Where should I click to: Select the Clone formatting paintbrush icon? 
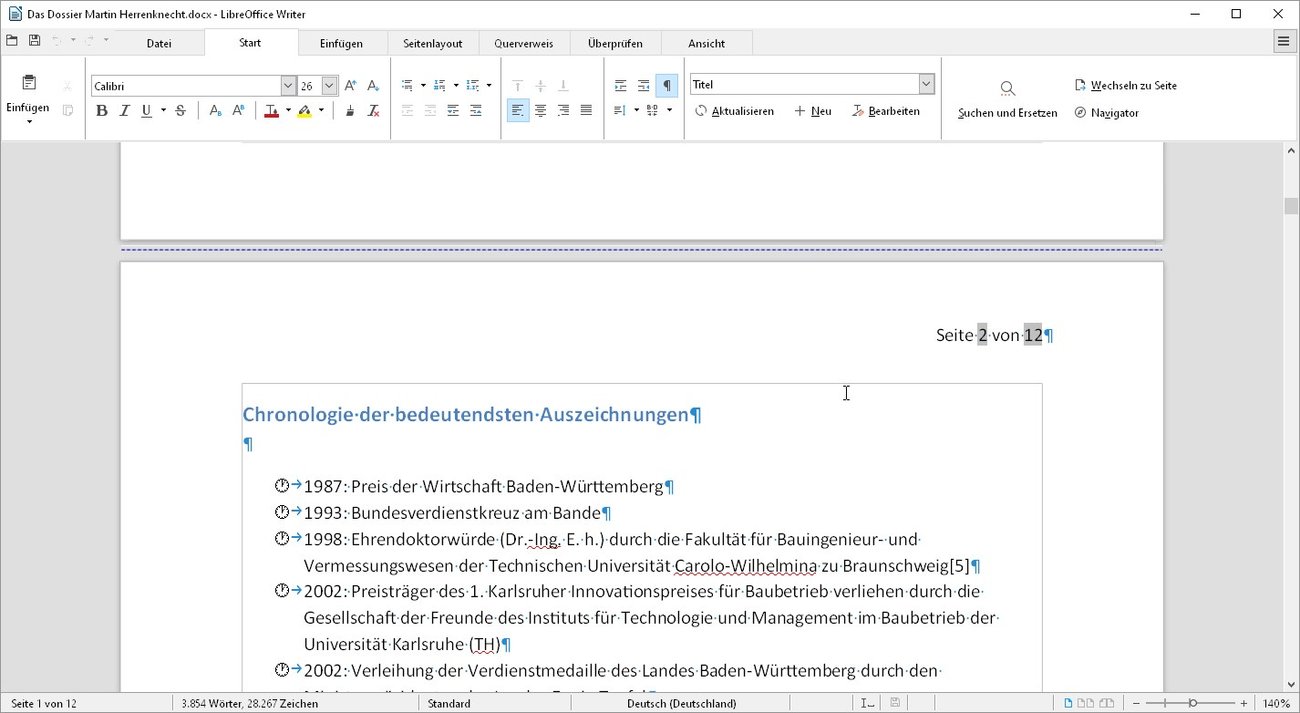[350, 110]
